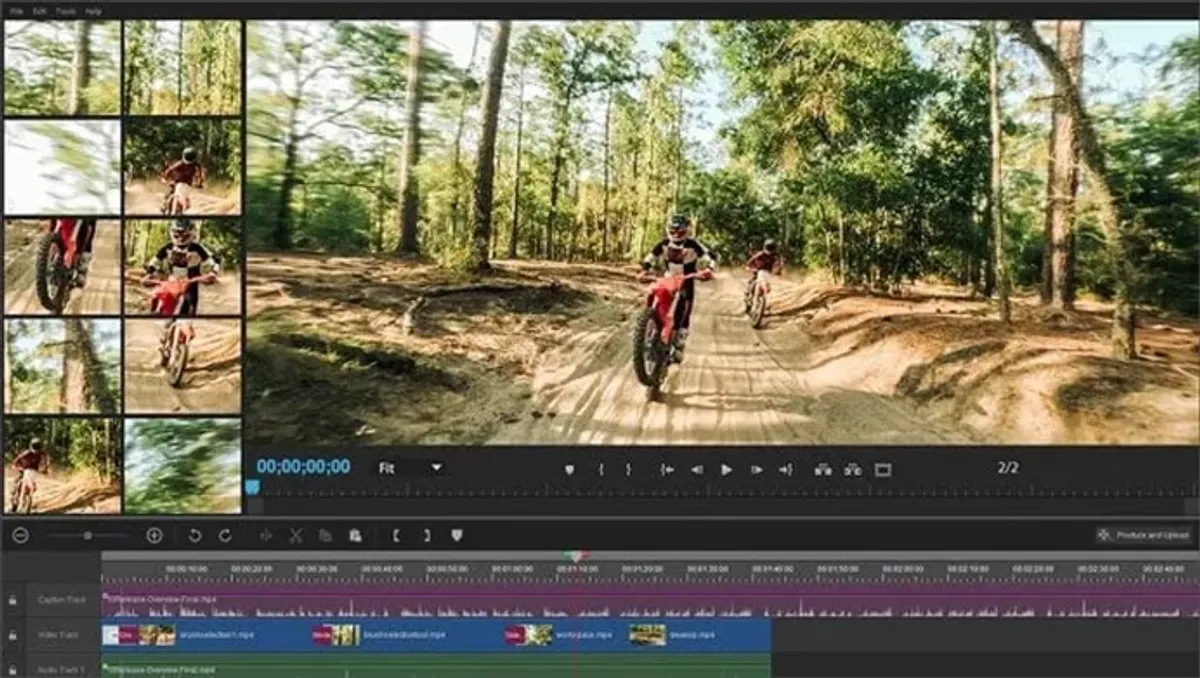Click the 00;00;00;00 timecode field
Viewport: 1200px width, 678px height.
point(303,466)
